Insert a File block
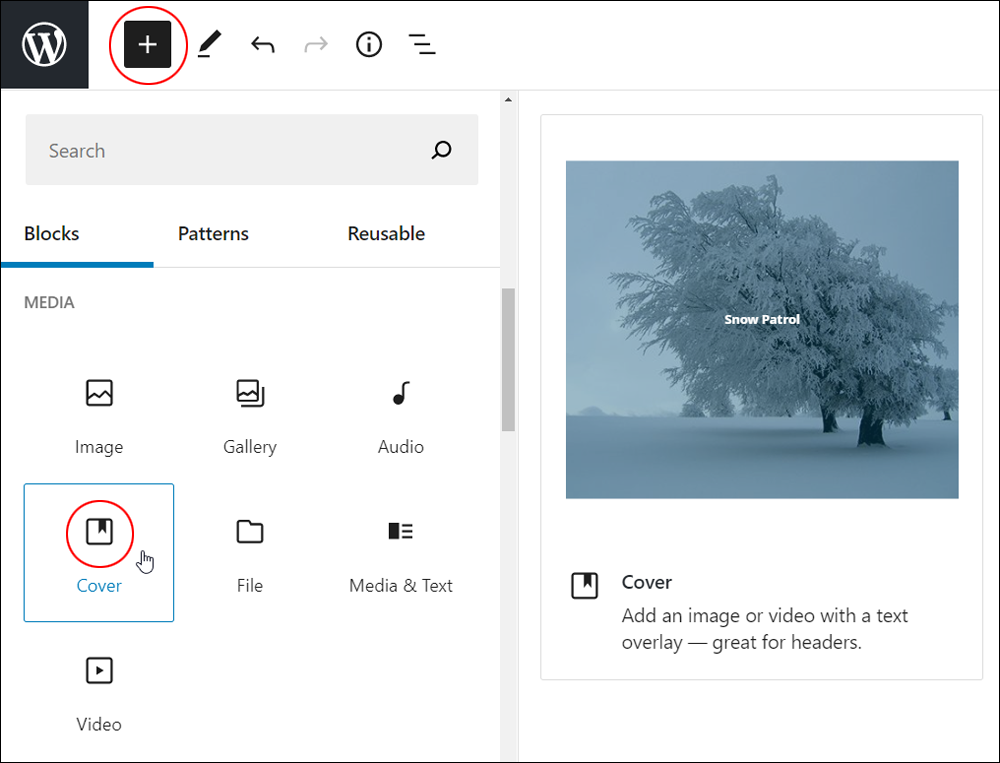Image resolution: width=1000 pixels, height=763 pixels. pyautogui.click(x=250, y=552)
